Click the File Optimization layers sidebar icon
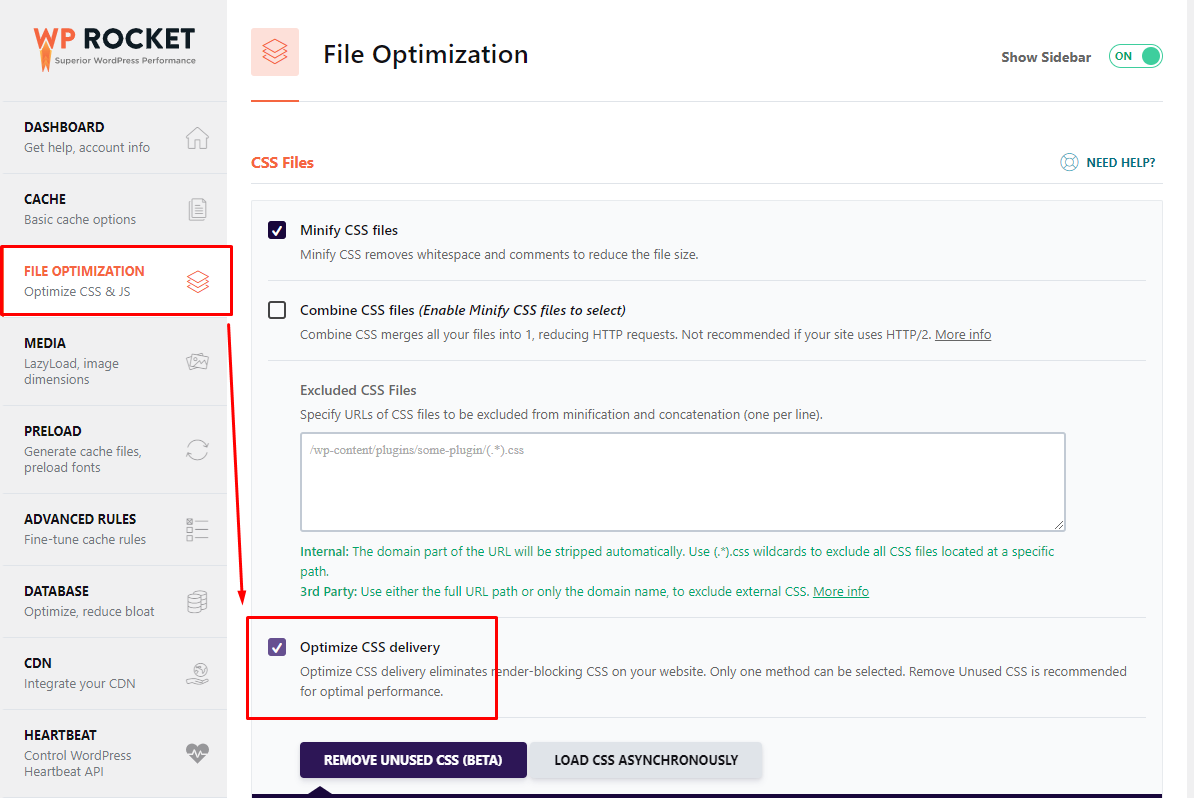 [x=198, y=282]
